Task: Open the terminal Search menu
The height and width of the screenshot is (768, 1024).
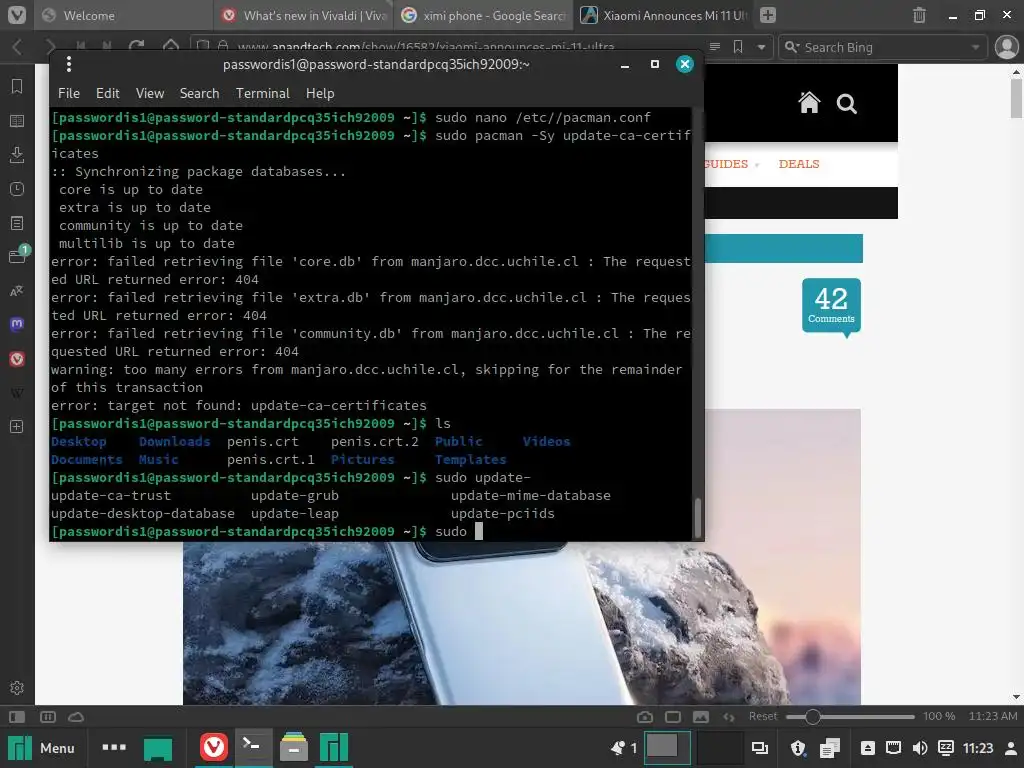Action: pos(199,93)
